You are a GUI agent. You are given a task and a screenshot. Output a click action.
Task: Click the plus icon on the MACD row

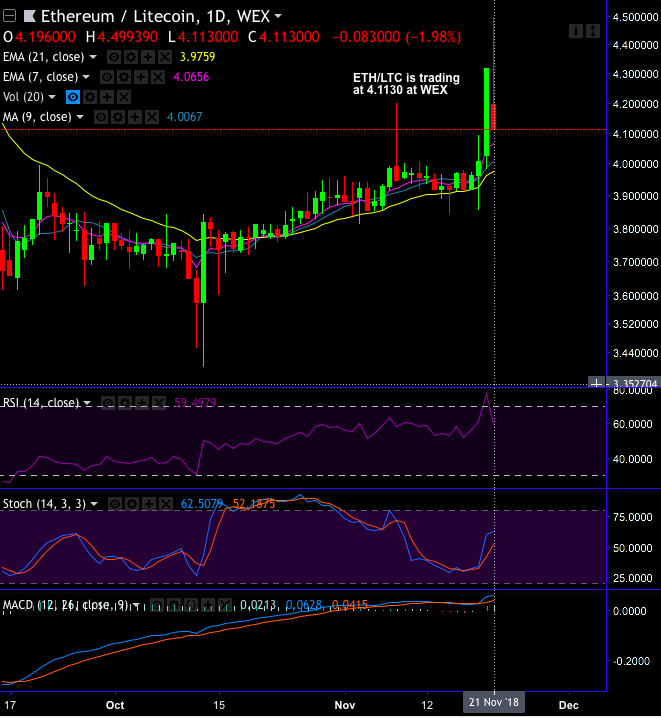[x=208, y=605]
